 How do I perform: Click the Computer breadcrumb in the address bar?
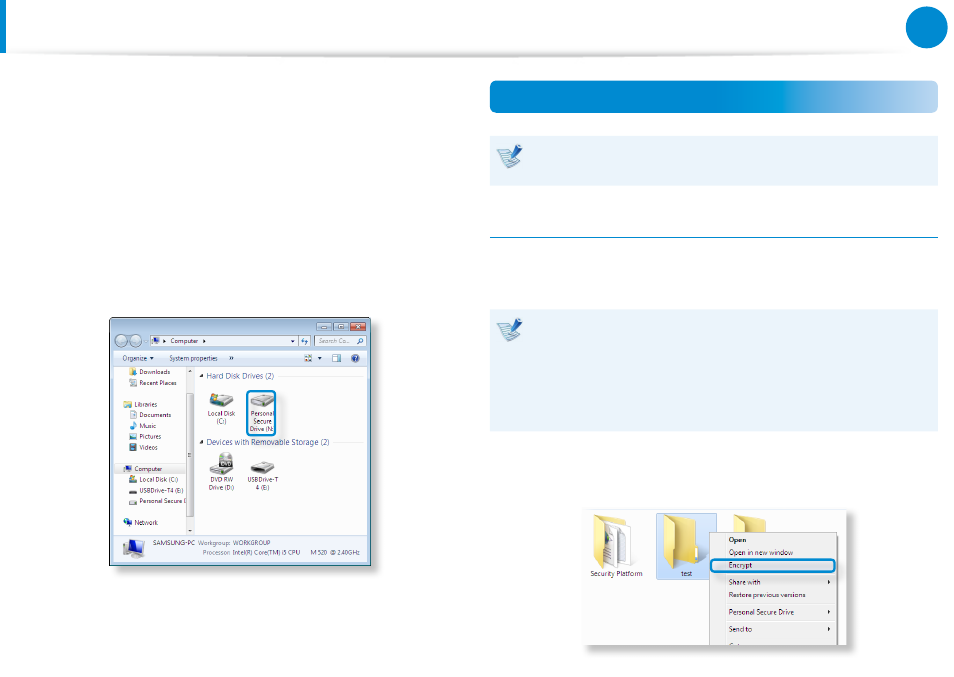click(x=184, y=341)
